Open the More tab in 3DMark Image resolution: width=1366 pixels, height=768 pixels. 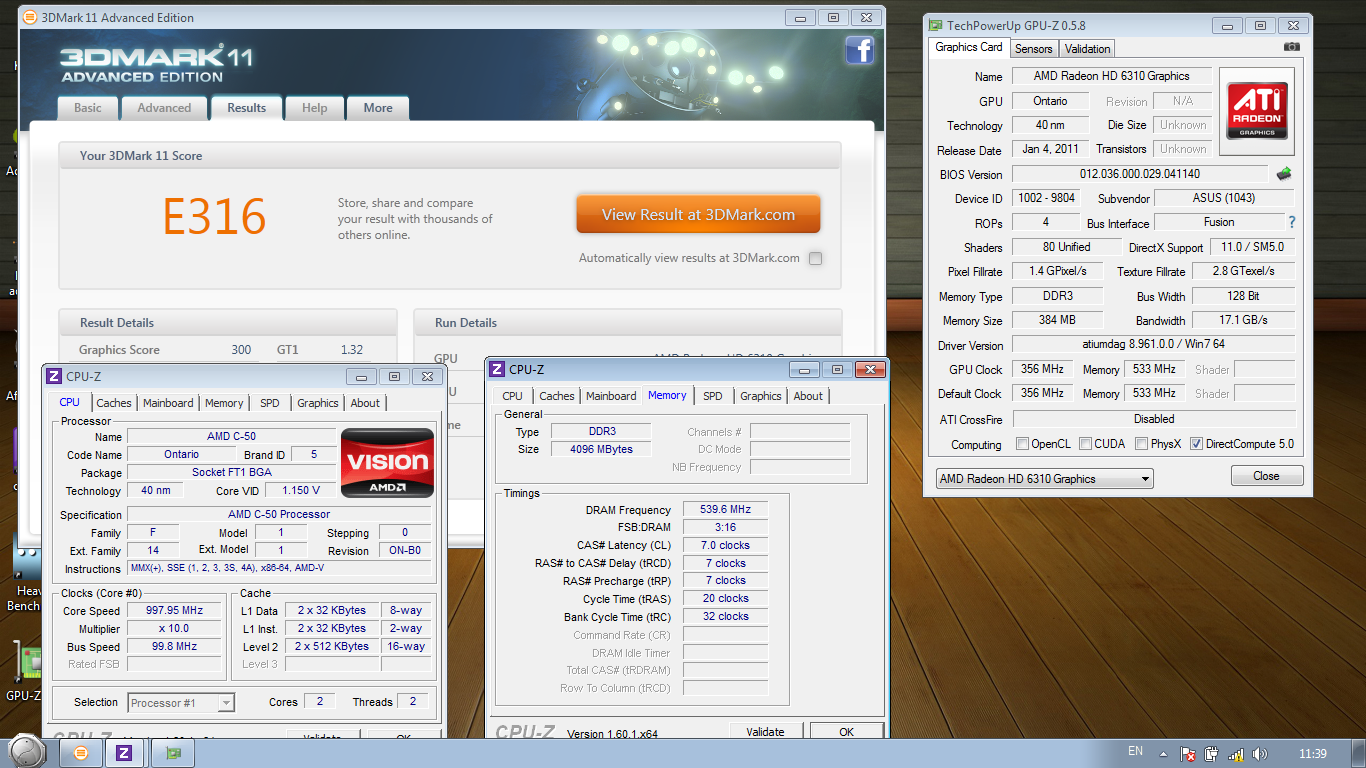(378, 108)
